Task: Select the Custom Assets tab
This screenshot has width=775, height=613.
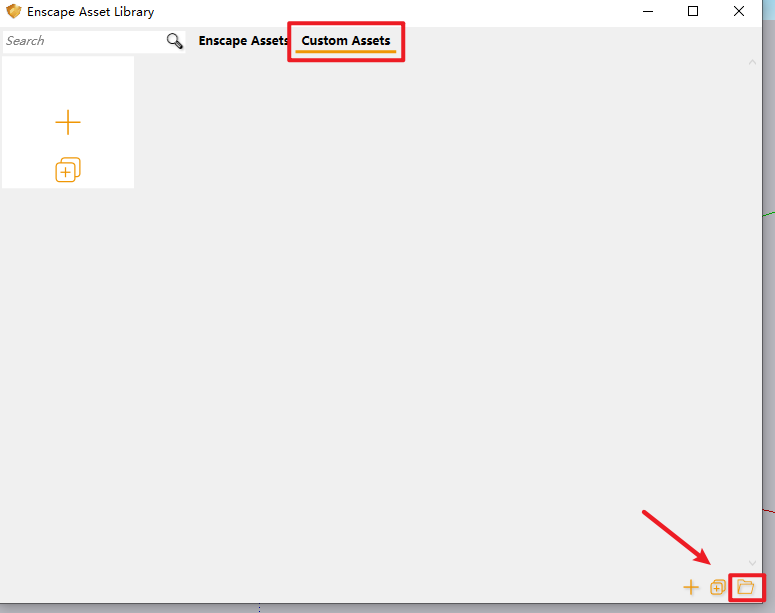Action: (346, 41)
